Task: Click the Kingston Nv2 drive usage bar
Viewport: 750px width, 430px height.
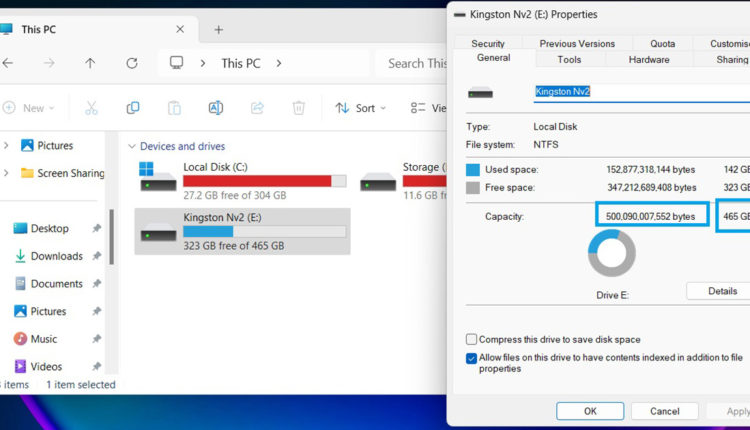Action: (264, 232)
